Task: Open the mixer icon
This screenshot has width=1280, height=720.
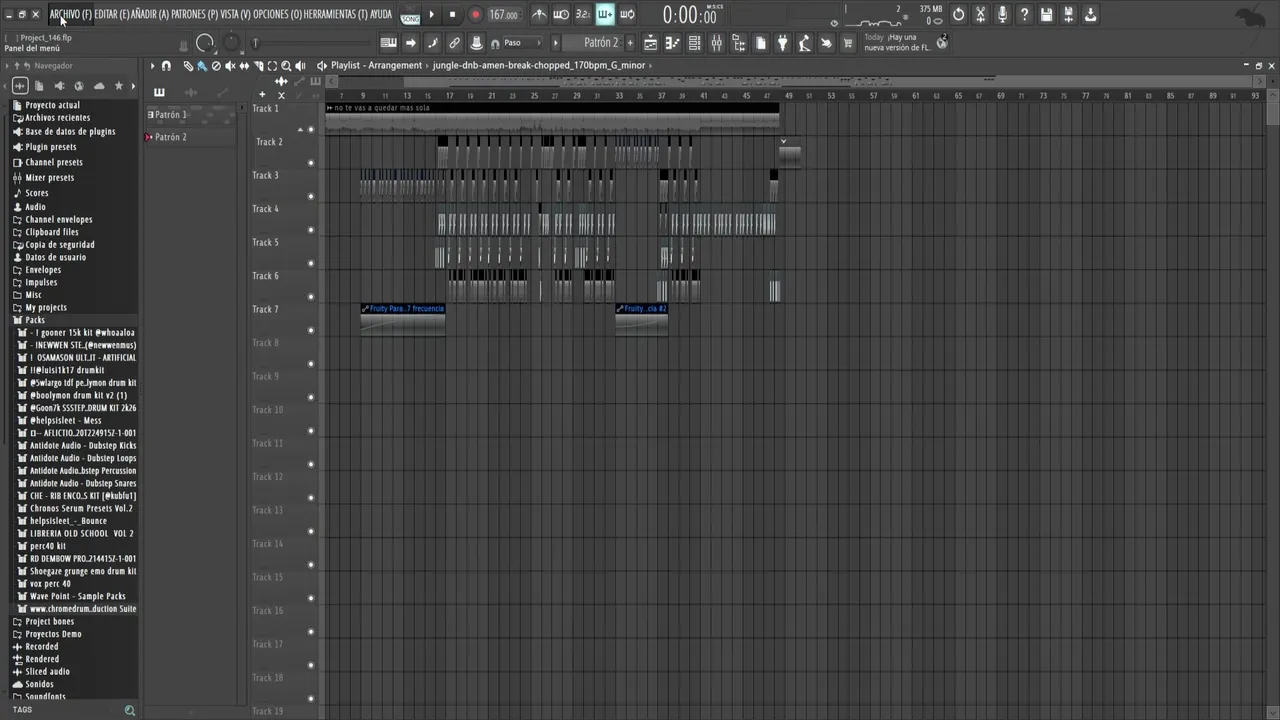Action: coord(717,43)
